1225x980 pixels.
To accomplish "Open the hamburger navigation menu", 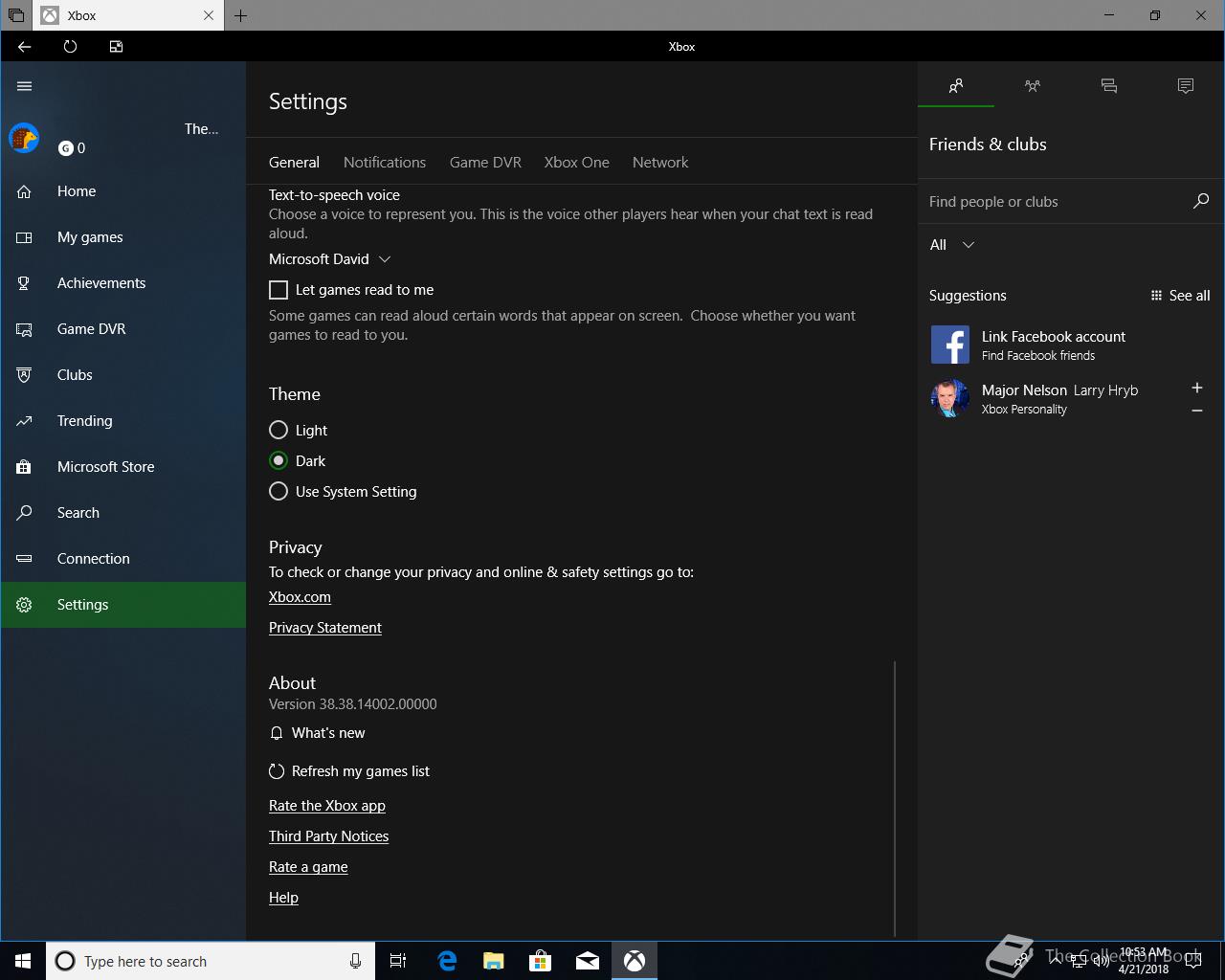I will pyautogui.click(x=25, y=86).
